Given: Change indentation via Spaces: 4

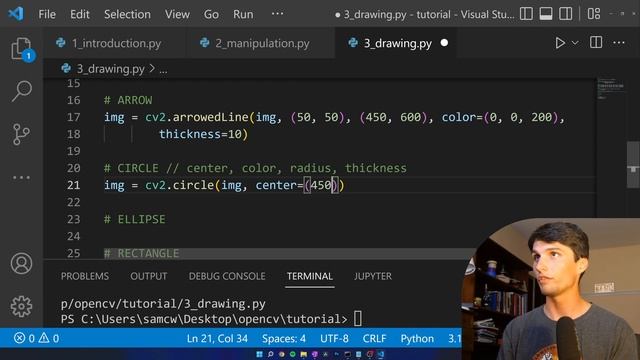Looking at the screenshot, I should [284, 338].
